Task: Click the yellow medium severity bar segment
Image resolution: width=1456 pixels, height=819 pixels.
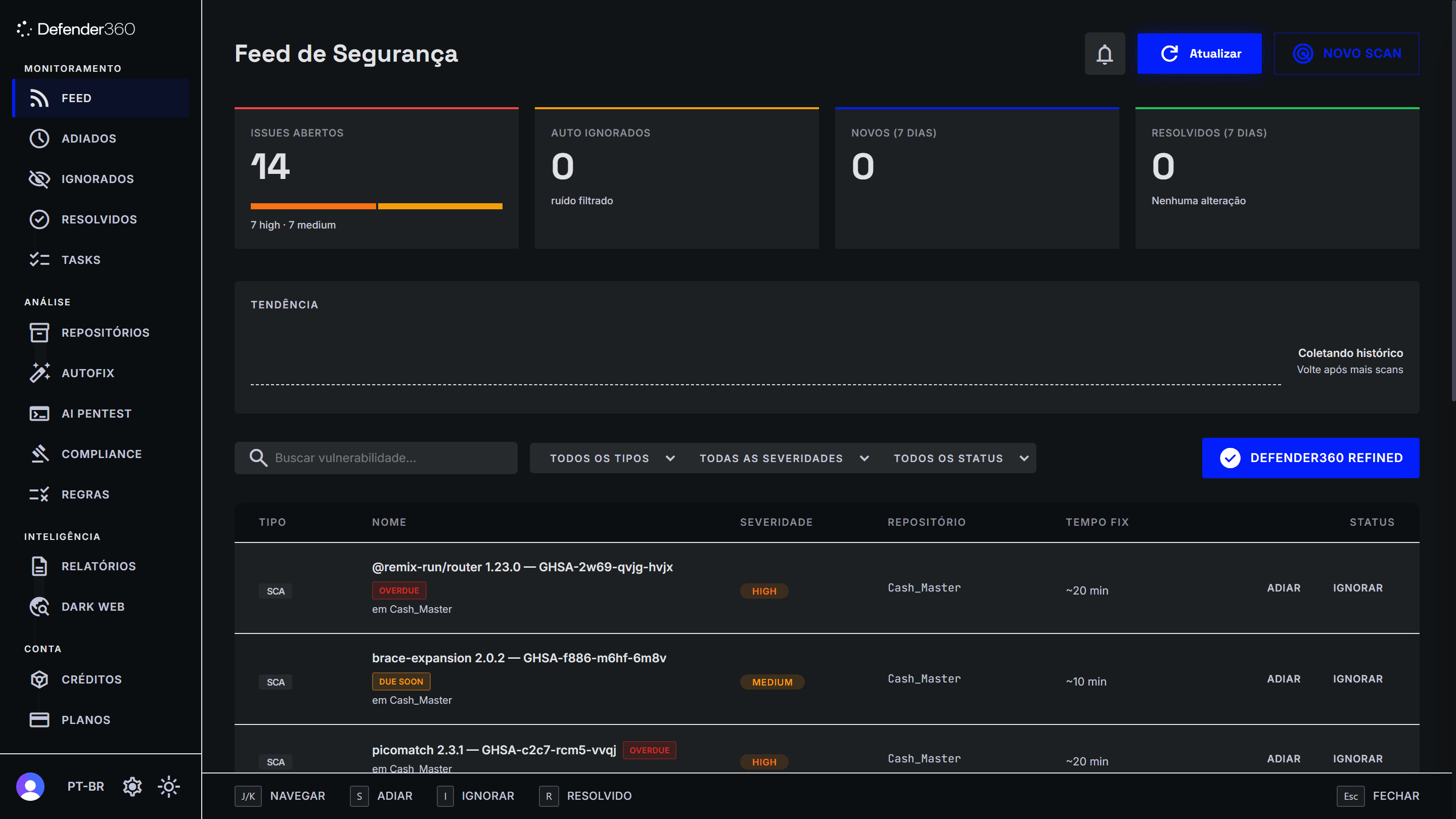Action: [440, 206]
